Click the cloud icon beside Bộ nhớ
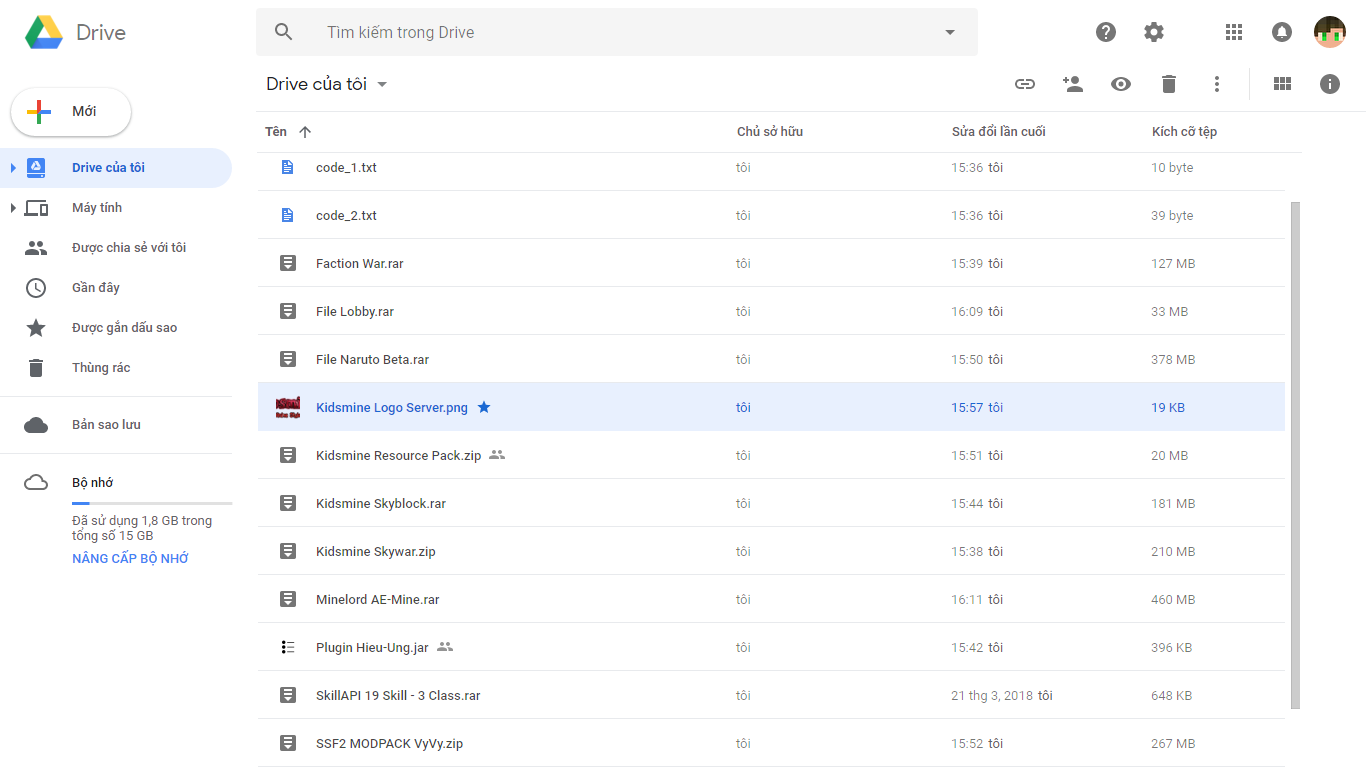Viewport: 1366px width, 768px height. [36, 483]
